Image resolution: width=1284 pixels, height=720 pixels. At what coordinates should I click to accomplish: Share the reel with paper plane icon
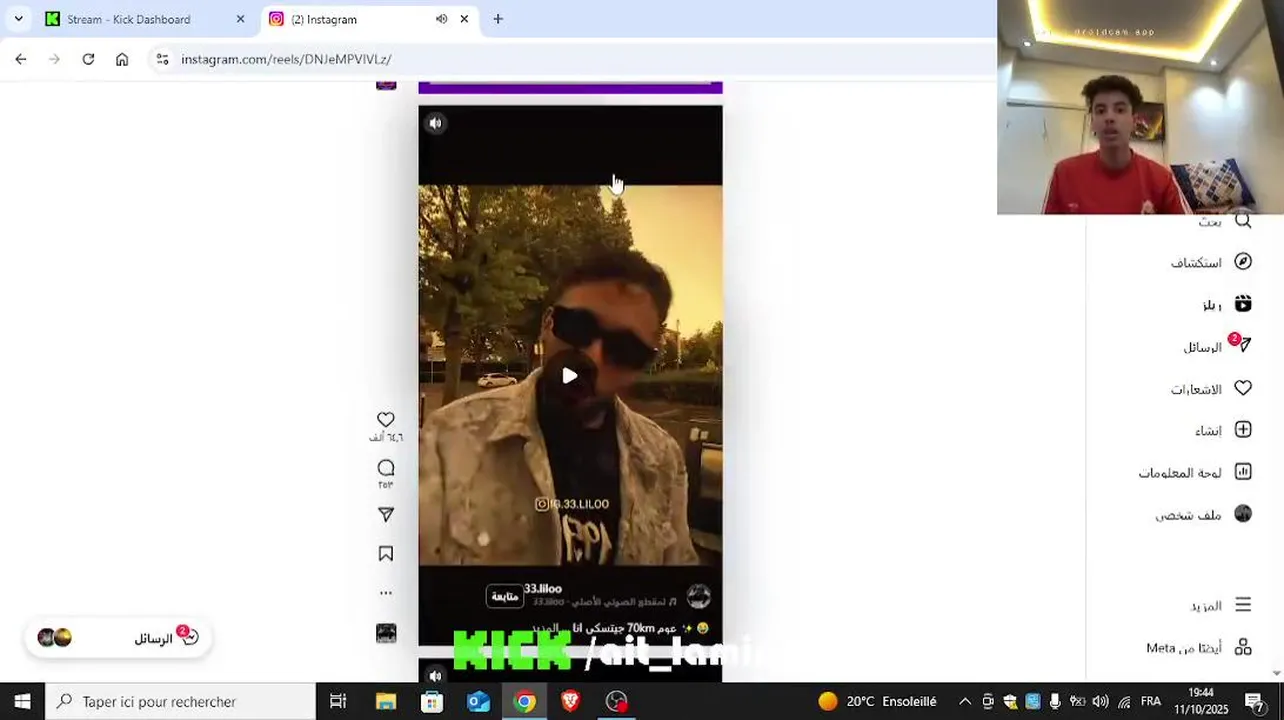386,514
